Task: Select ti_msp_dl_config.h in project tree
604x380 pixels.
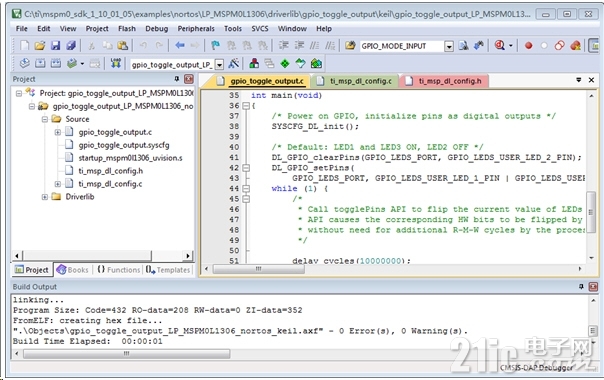Action: point(111,171)
